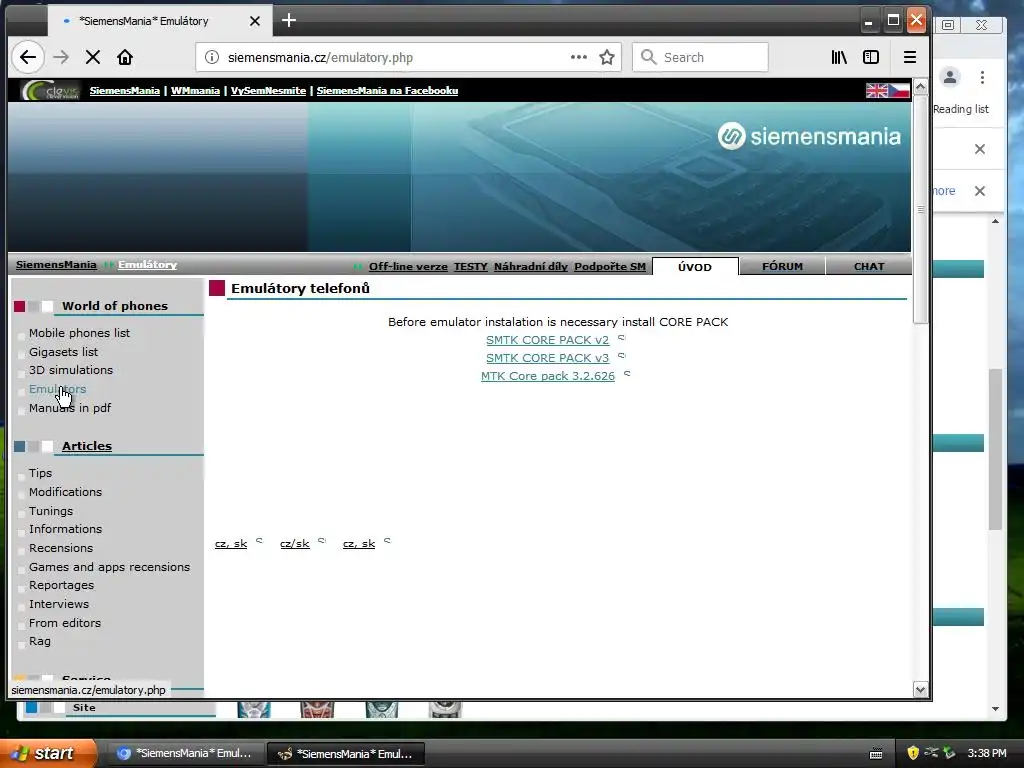Open From editors sidebar link
1024x768 pixels.
coord(65,623)
